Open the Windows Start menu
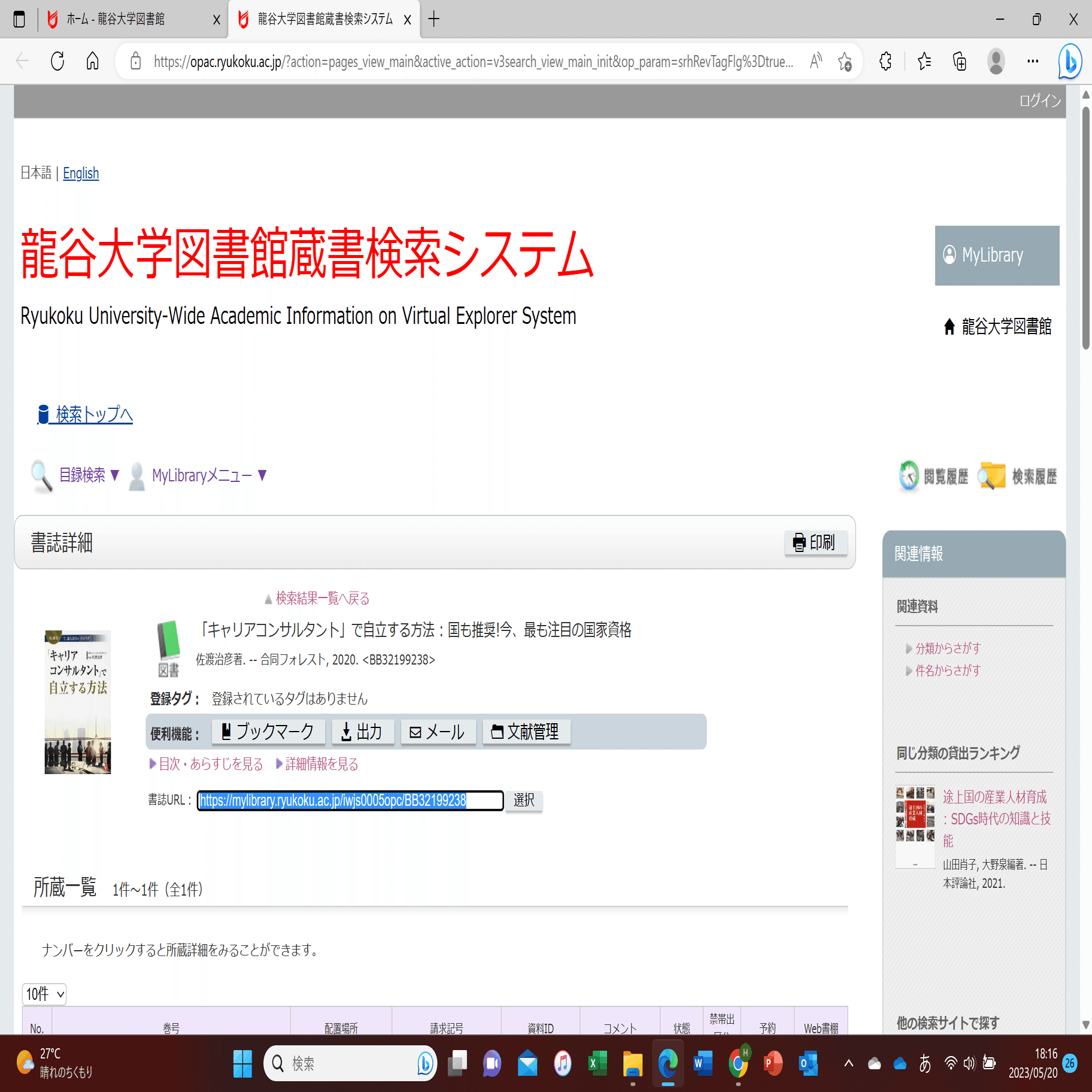Screen dimensions: 1092x1092 242,1063
